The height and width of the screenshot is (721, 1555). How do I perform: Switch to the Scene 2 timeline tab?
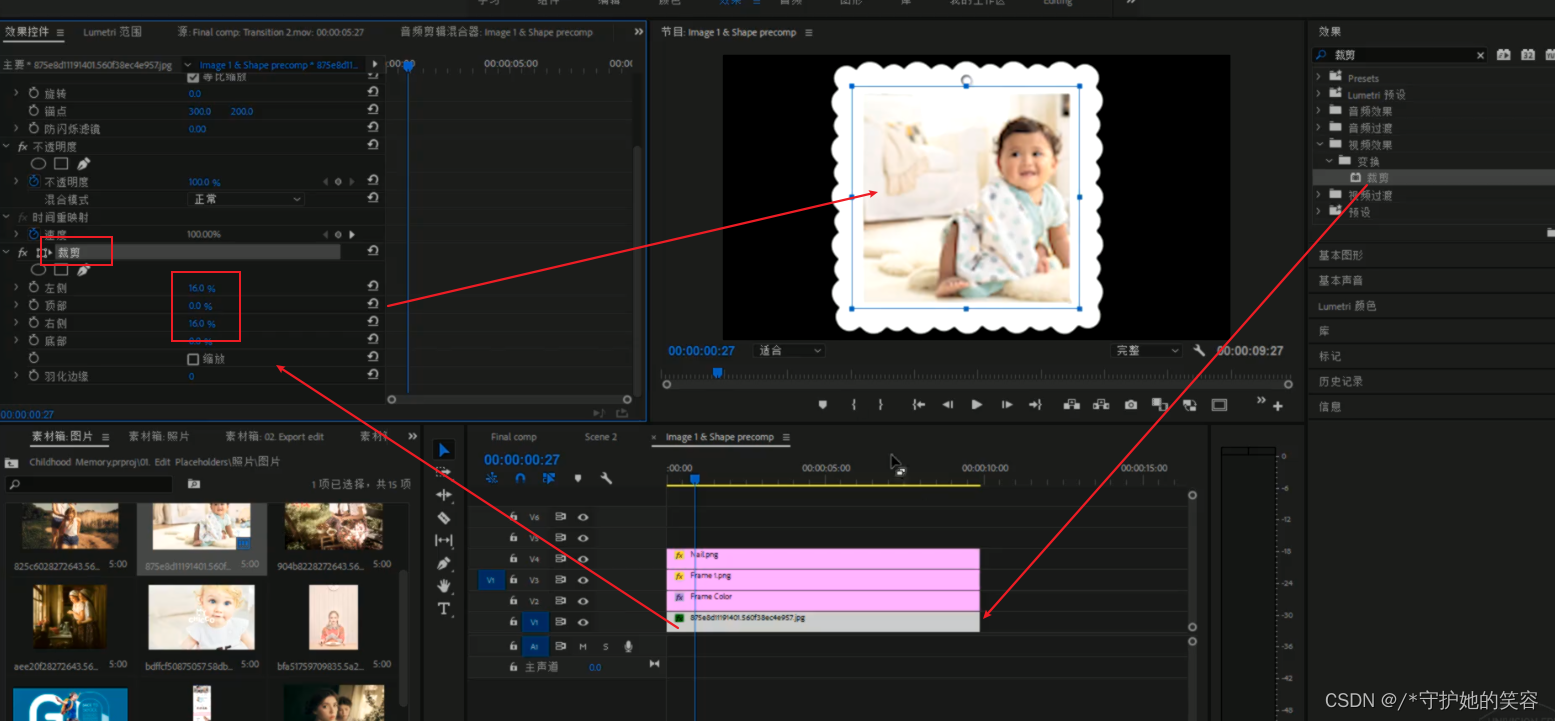pyautogui.click(x=601, y=437)
